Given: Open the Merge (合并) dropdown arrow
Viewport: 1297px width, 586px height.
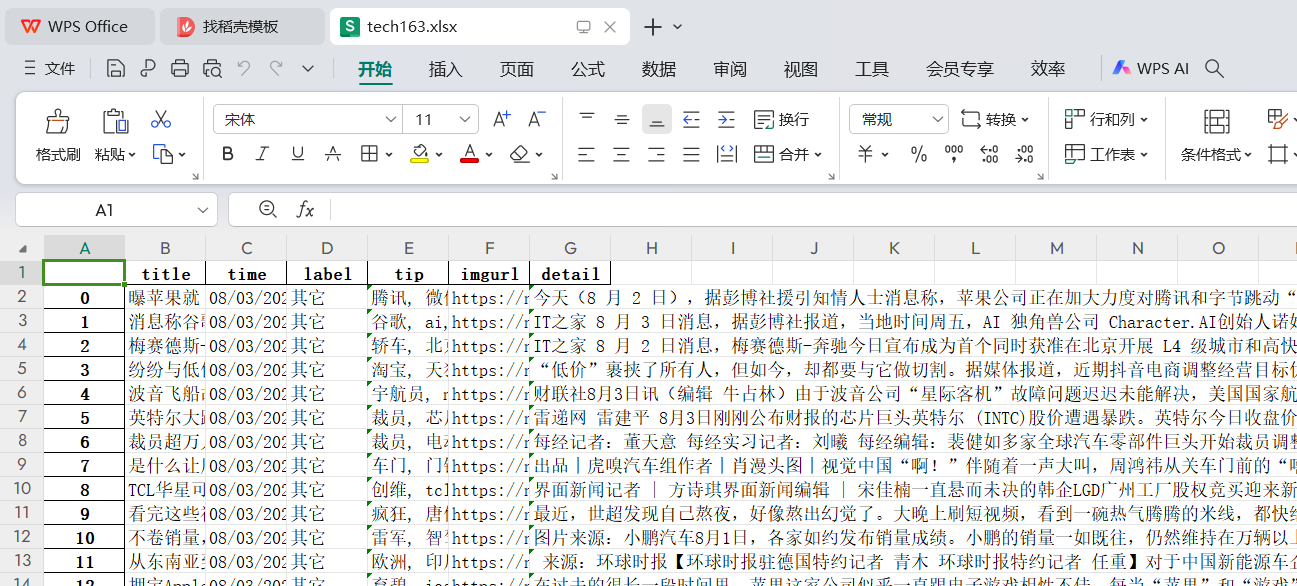Looking at the screenshot, I should click(817, 155).
